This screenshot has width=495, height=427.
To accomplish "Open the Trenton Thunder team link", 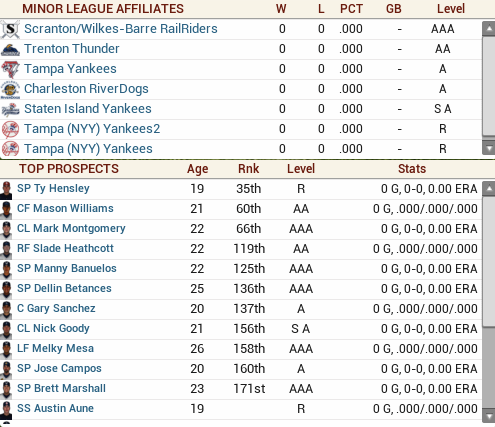I will (x=72, y=49).
